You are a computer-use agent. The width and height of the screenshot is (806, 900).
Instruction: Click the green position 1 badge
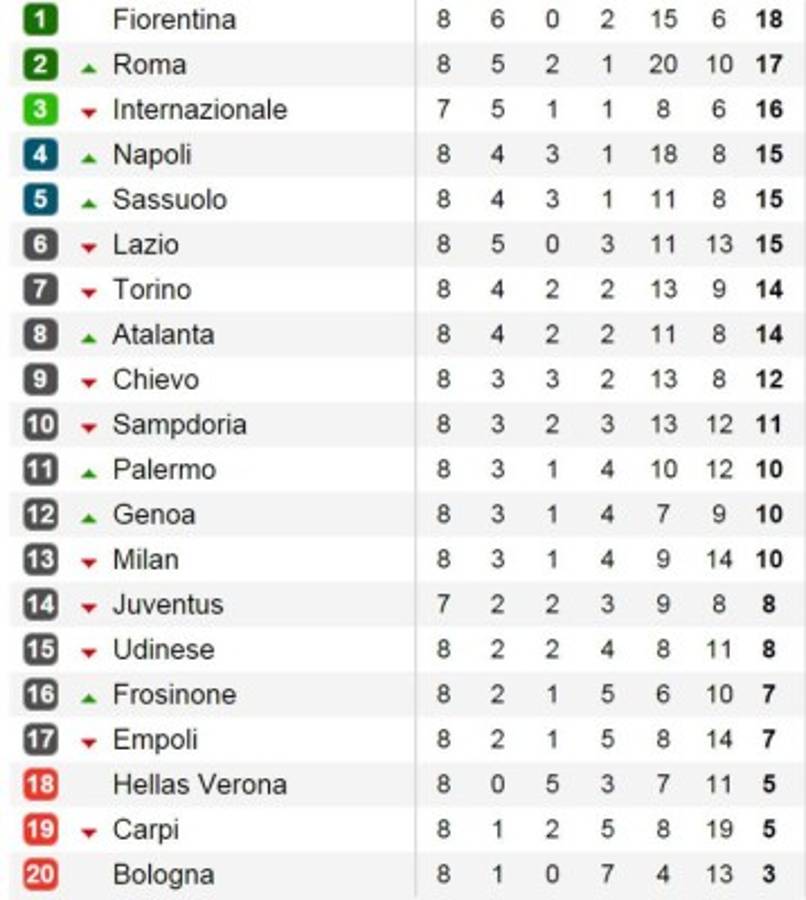coord(40,19)
